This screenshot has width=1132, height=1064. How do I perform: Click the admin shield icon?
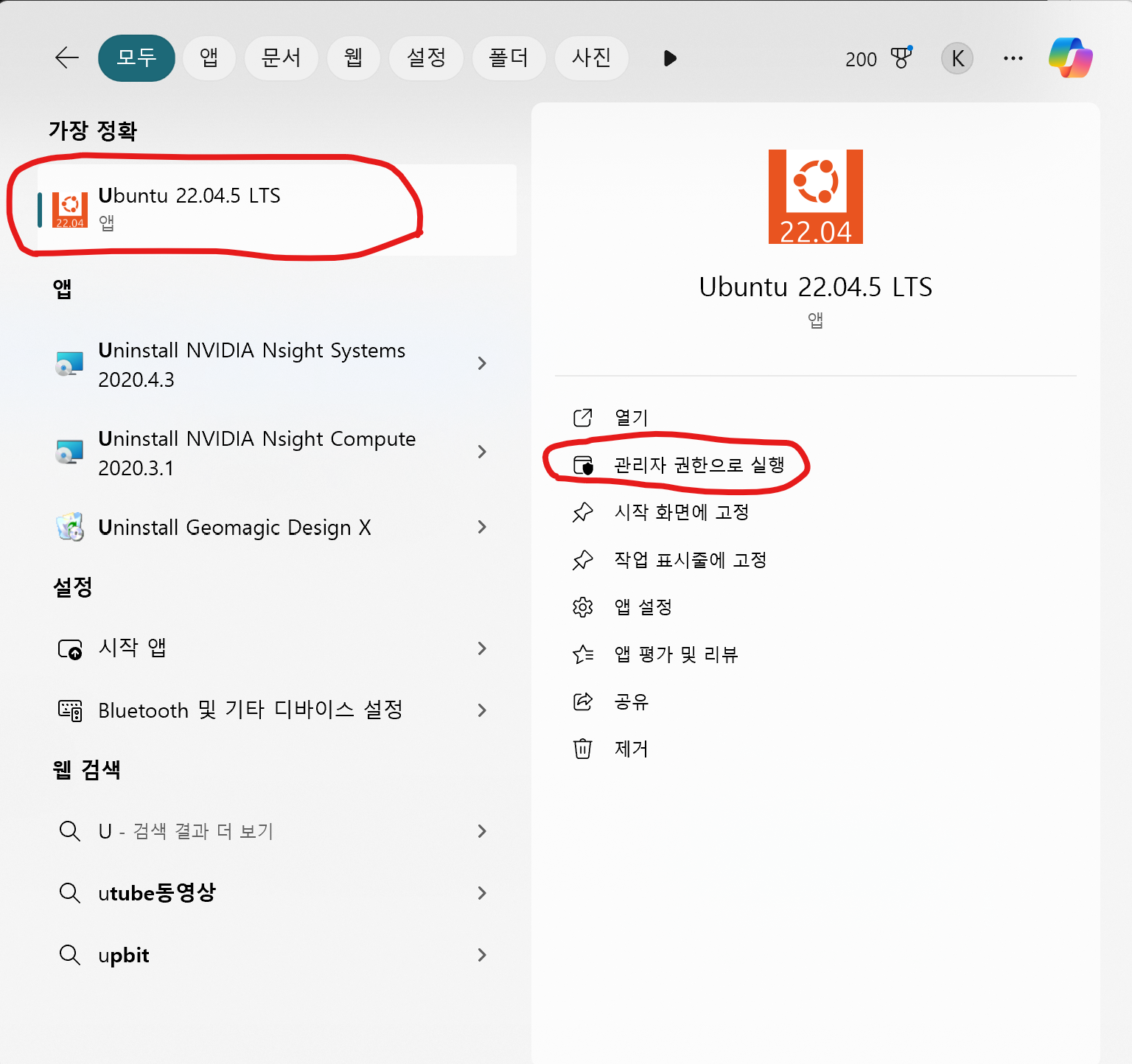pyautogui.click(x=583, y=465)
